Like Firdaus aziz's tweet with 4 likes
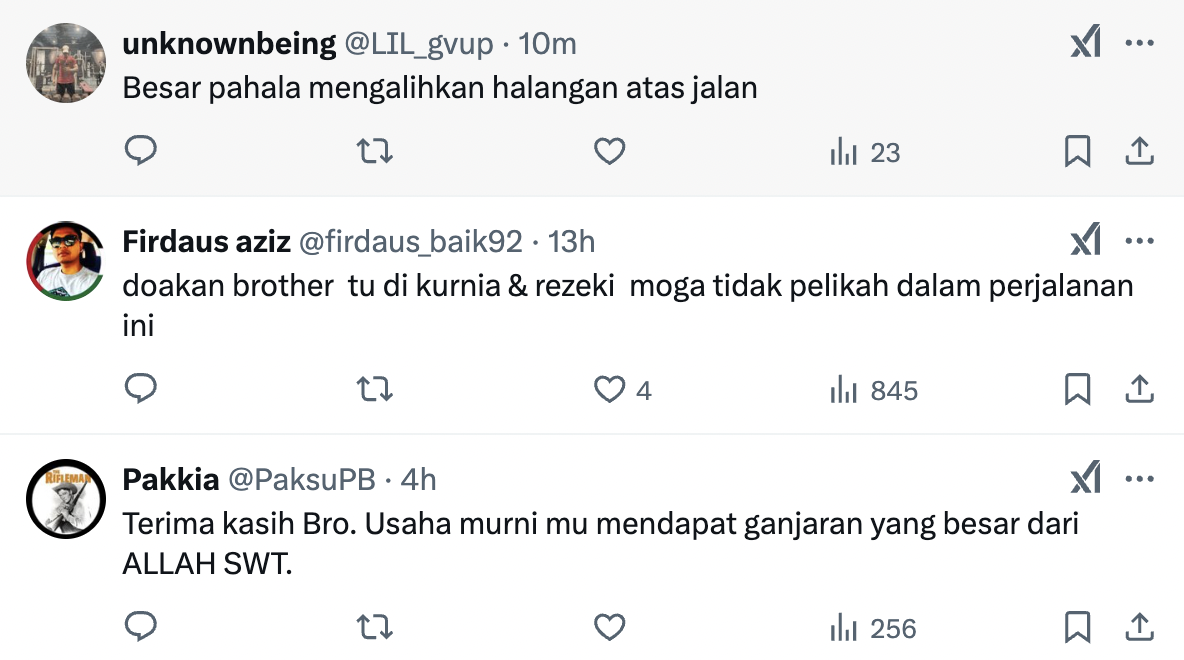This screenshot has width=1184, height=660. tap(609, 389)
